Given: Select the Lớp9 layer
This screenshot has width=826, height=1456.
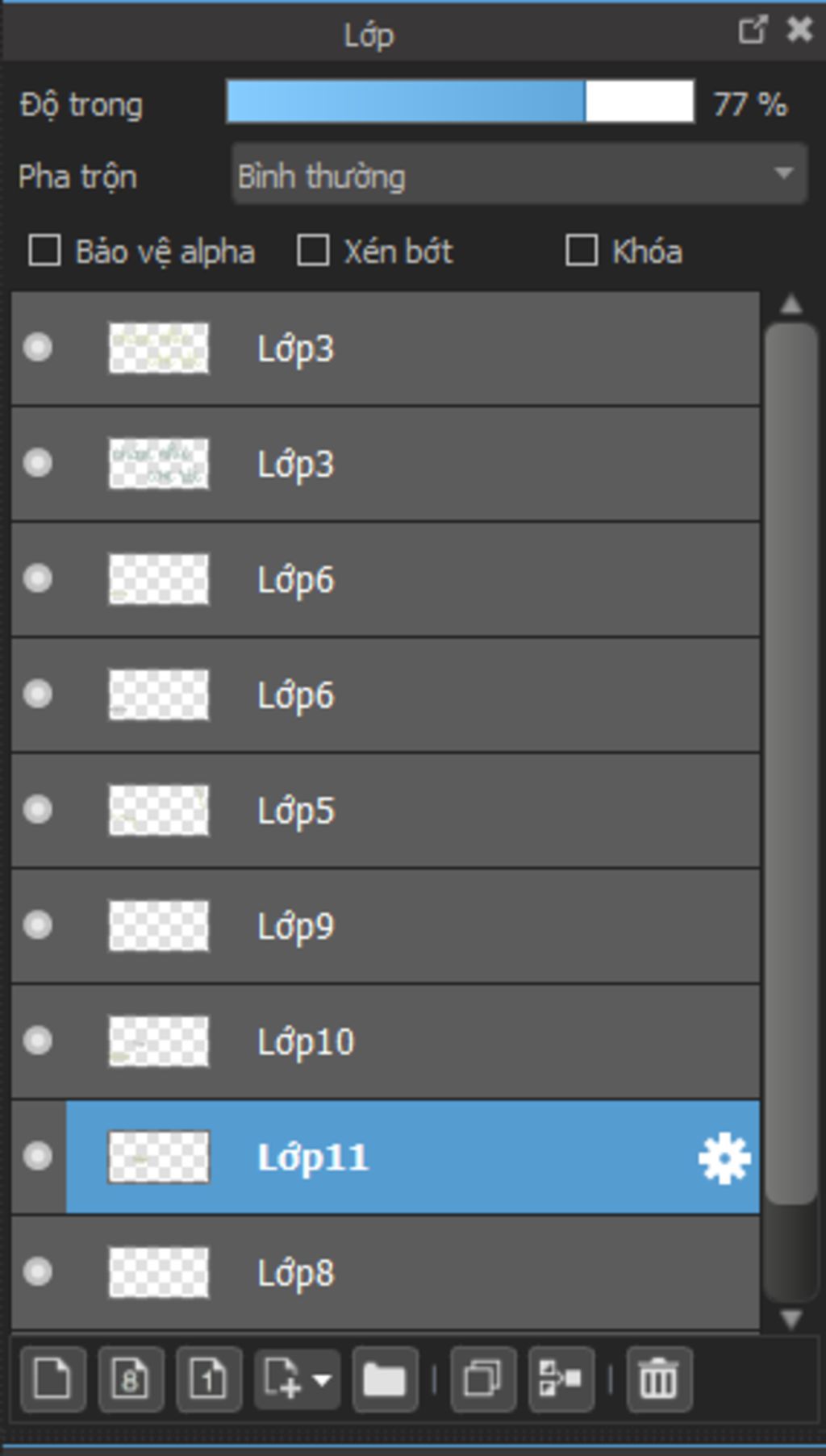Looking at the screenshot, I should click(484, 926).
